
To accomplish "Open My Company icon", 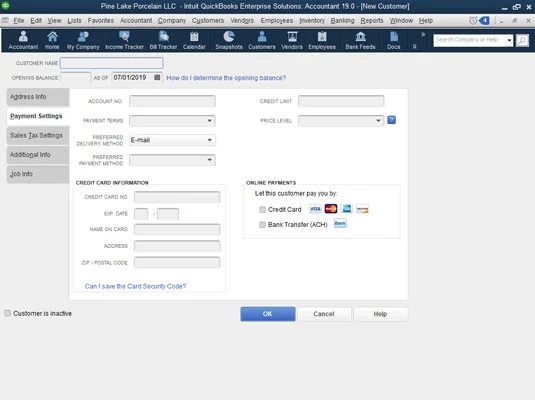I will [83, 40].
